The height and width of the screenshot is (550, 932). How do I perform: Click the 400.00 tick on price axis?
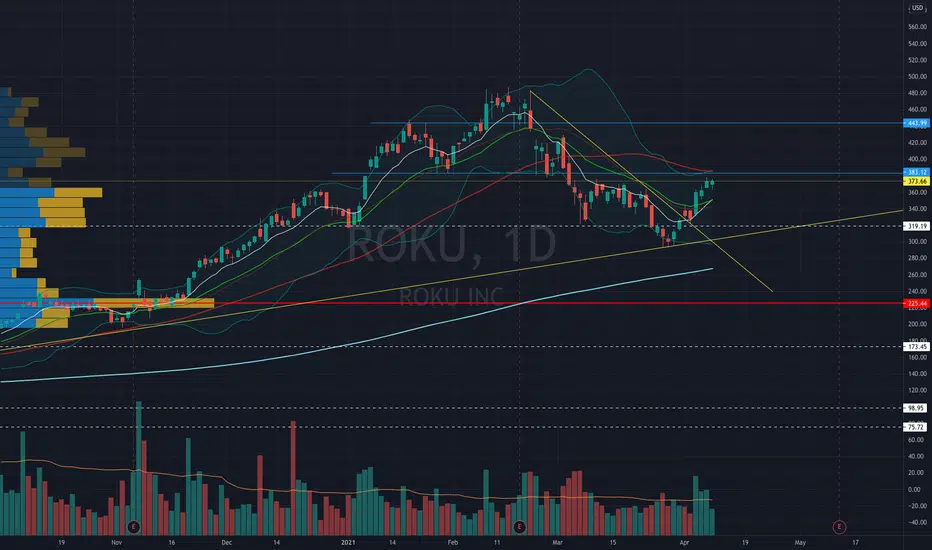coord(917,159)
